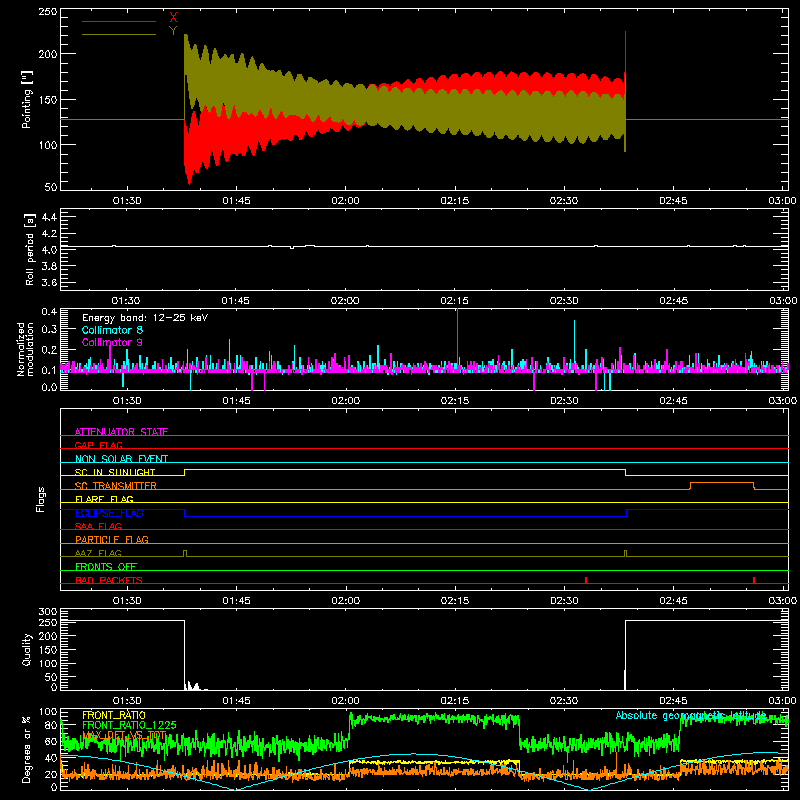Select the SAA_FLAG label
Viewport: 800px width, 800px height.
pos(98,526)
